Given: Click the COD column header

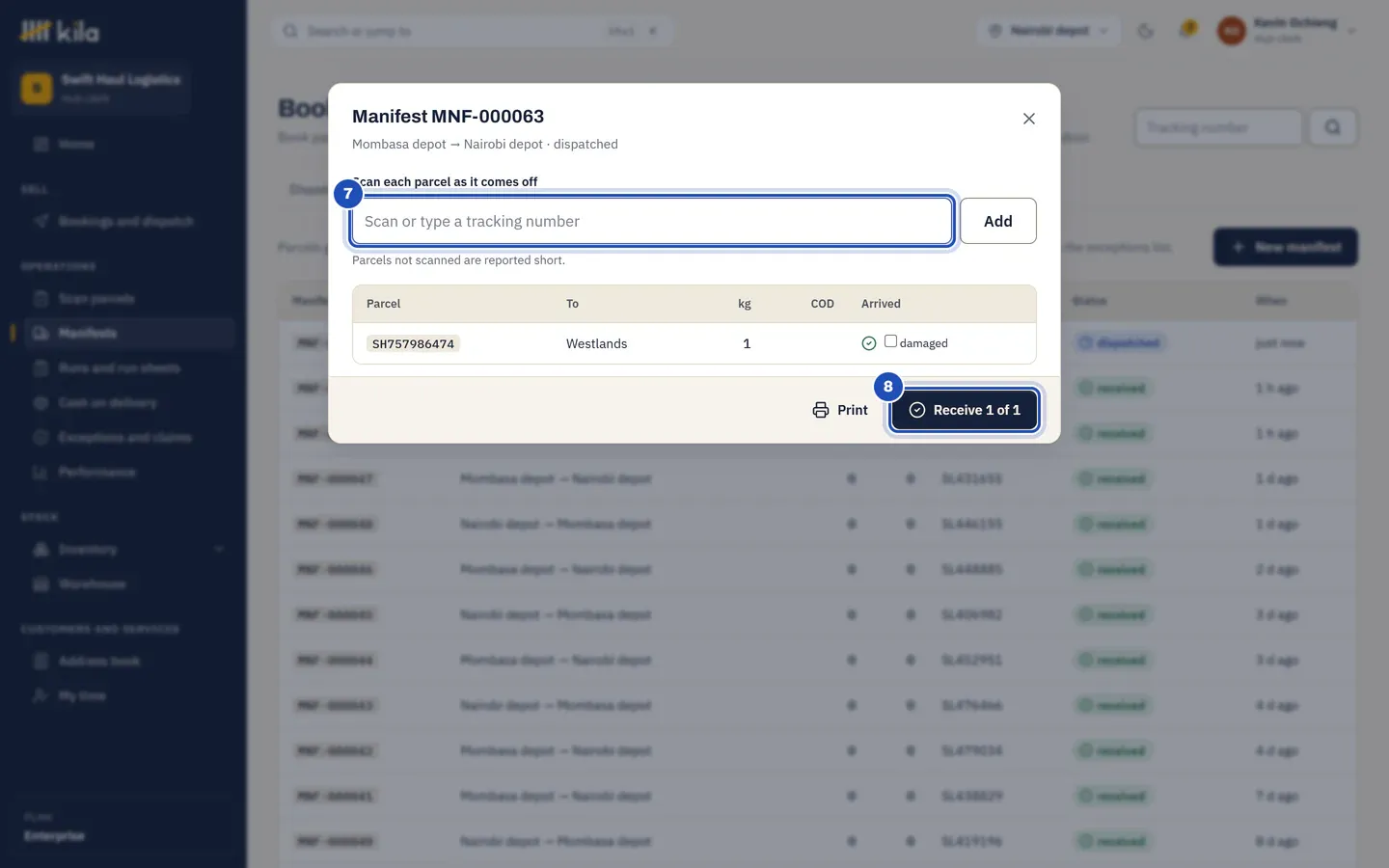Looking at the screenshot, I should coord(822,303).
